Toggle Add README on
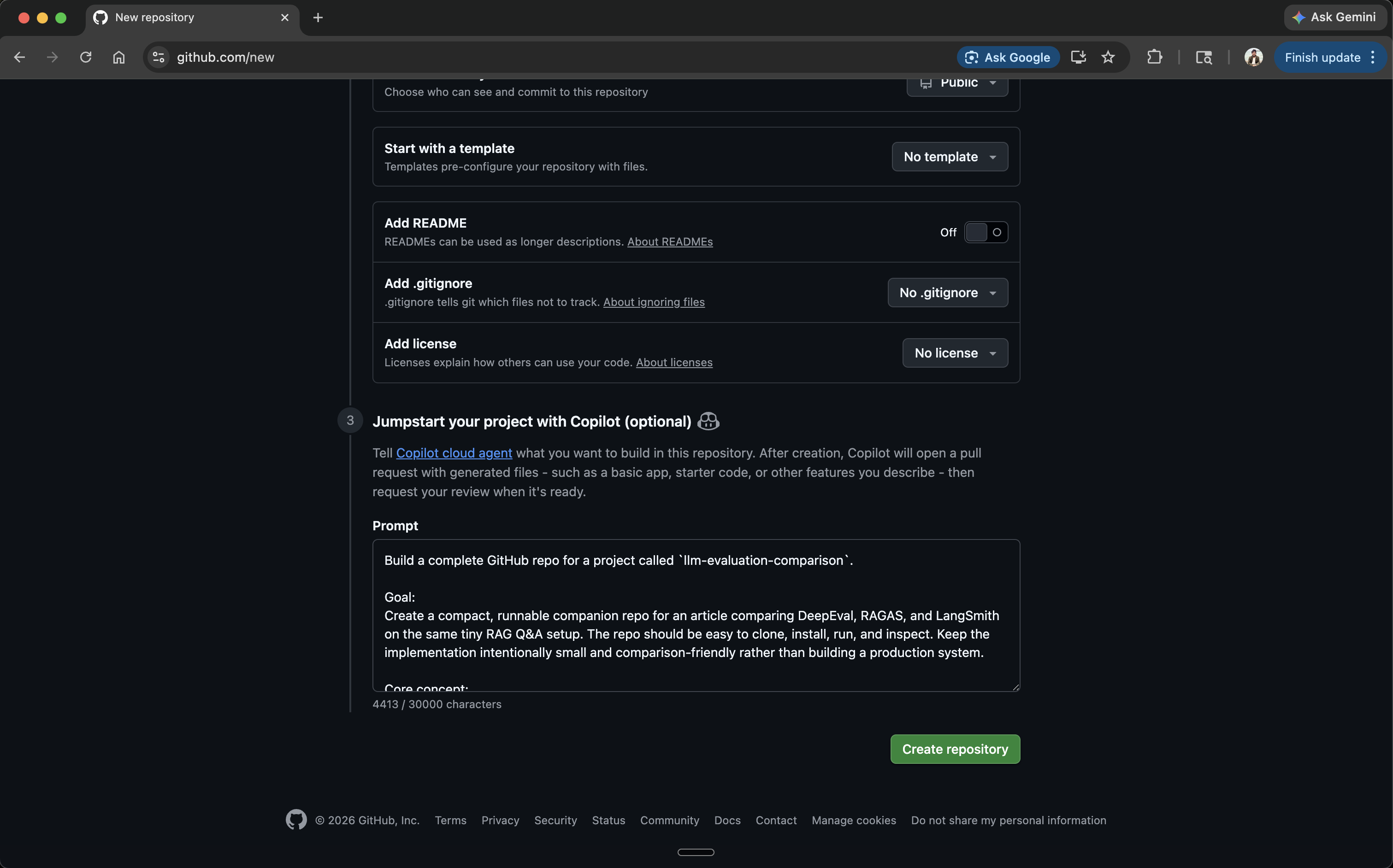1393x868 pixels. pos(986,232)
